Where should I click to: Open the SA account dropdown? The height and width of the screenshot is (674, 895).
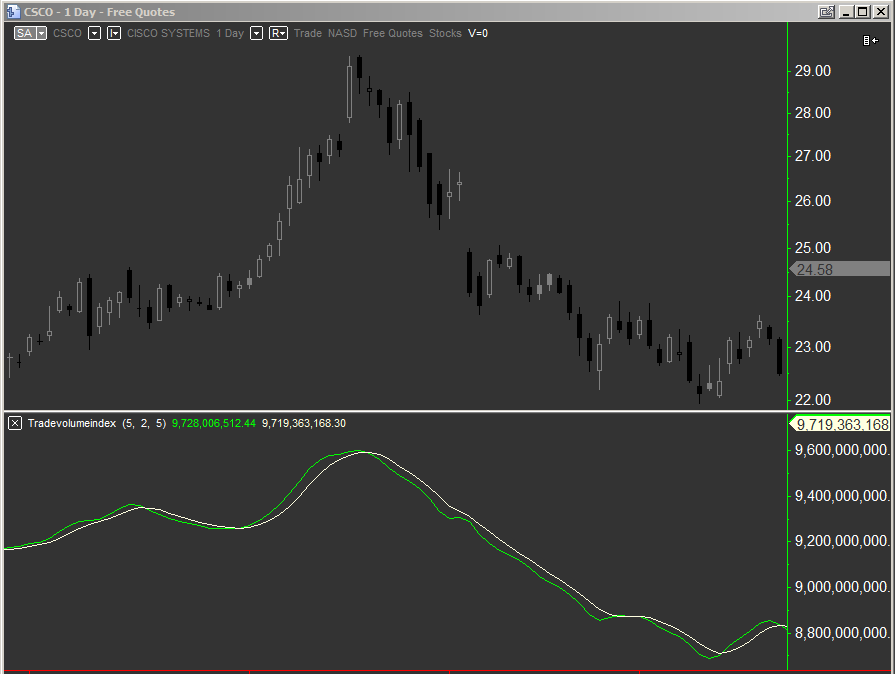[x=41, y=33]
